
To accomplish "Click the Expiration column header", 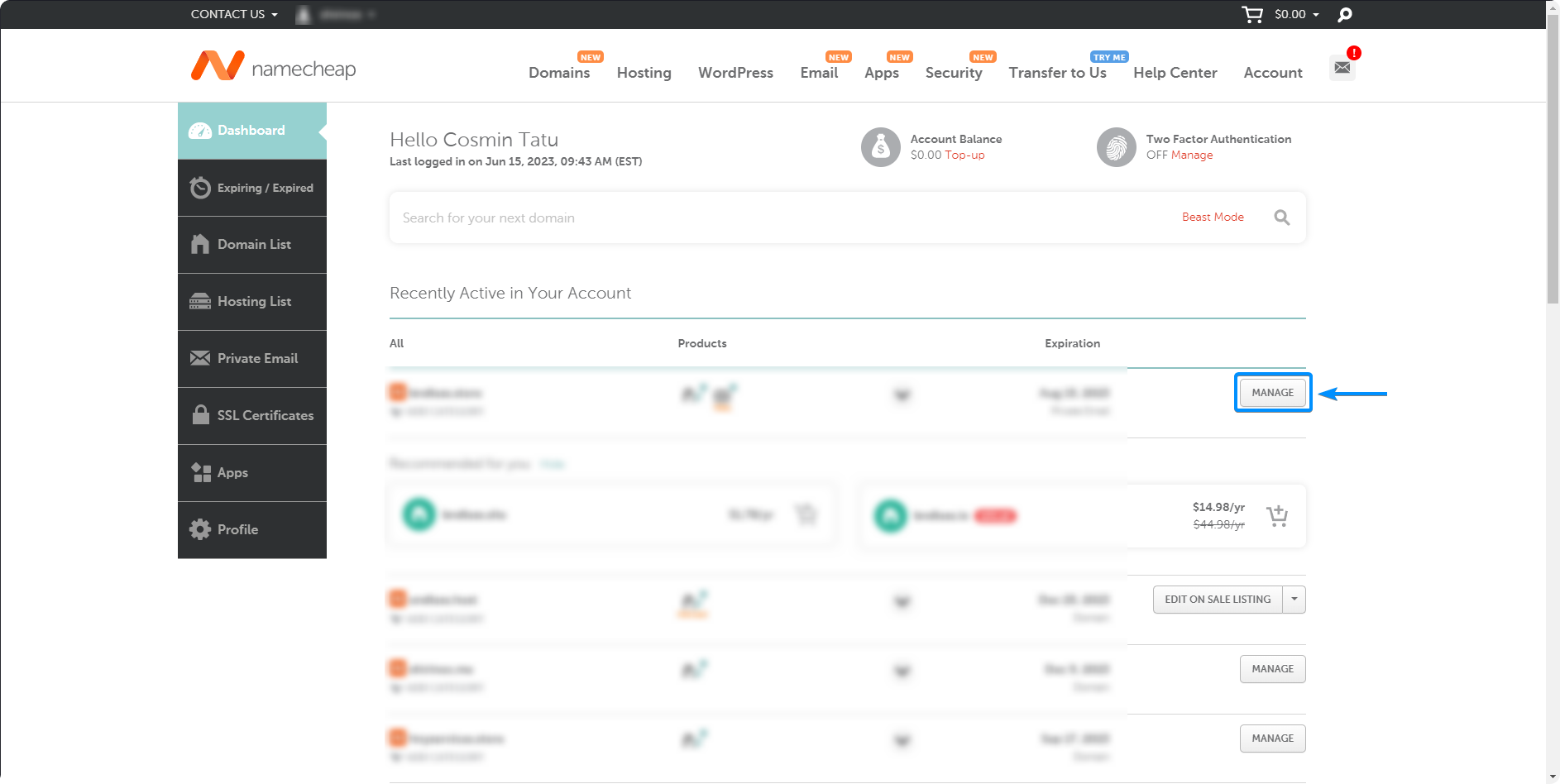I will 1072,343.
